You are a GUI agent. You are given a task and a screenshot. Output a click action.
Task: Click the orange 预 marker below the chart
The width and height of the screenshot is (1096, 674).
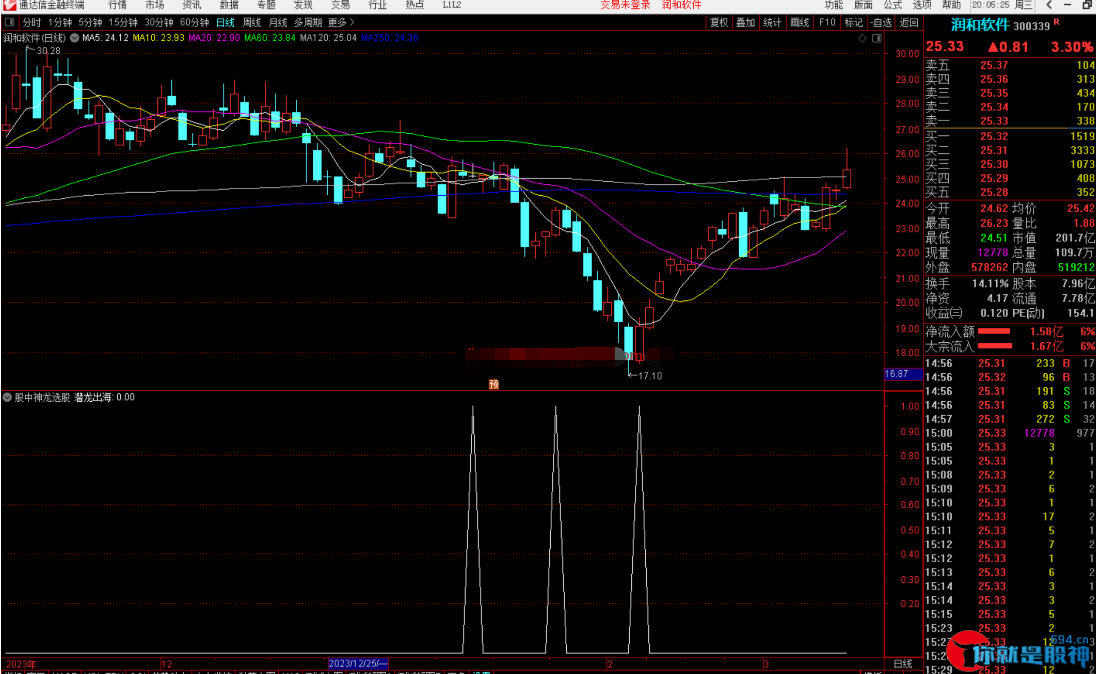[493, 384]
